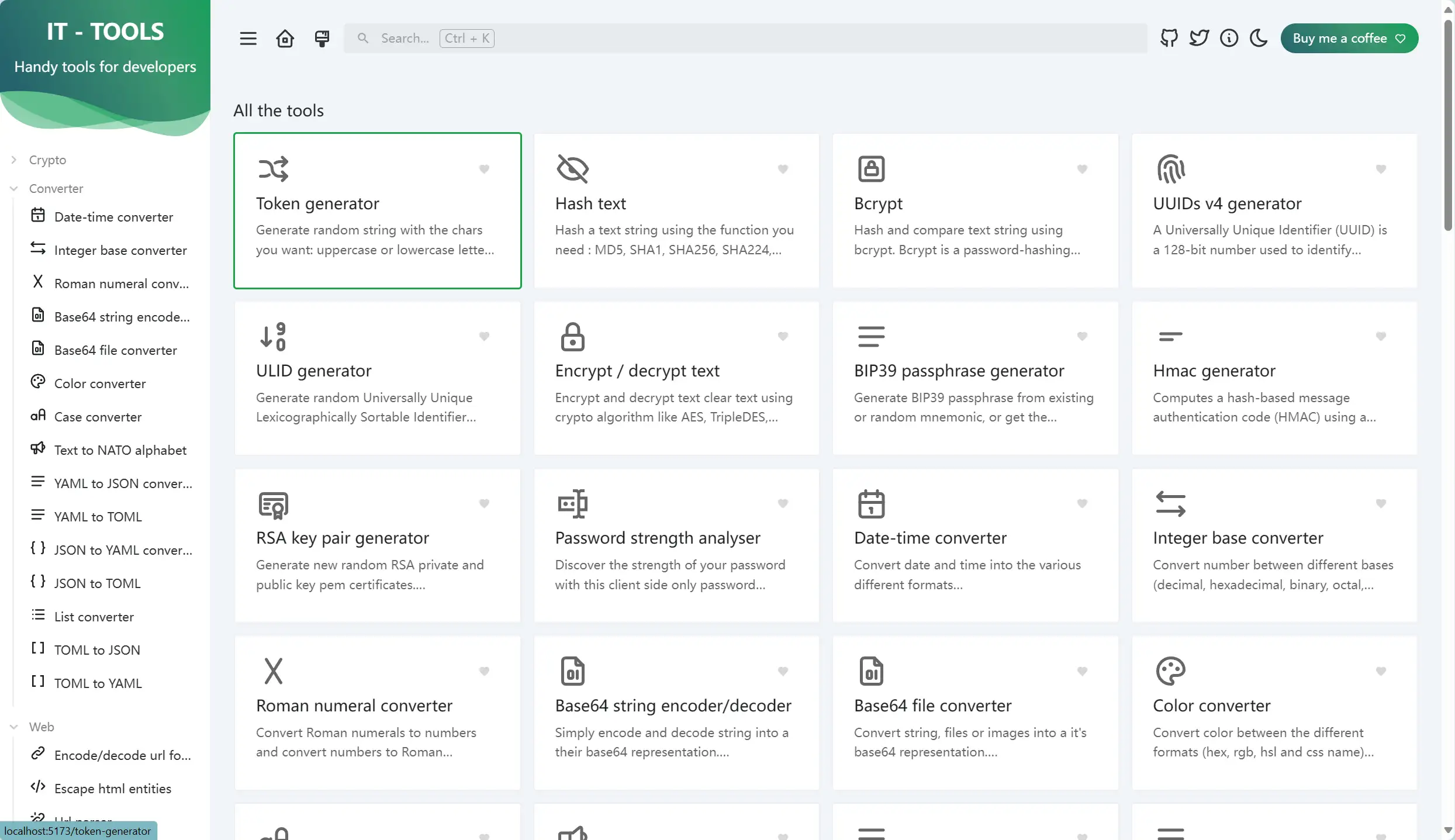Add Bcrypt to favorites with its heart

coord(1082,169)
